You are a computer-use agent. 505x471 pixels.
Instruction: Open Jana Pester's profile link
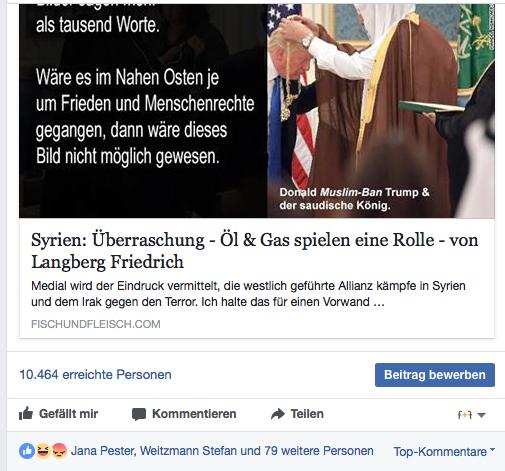103,451
